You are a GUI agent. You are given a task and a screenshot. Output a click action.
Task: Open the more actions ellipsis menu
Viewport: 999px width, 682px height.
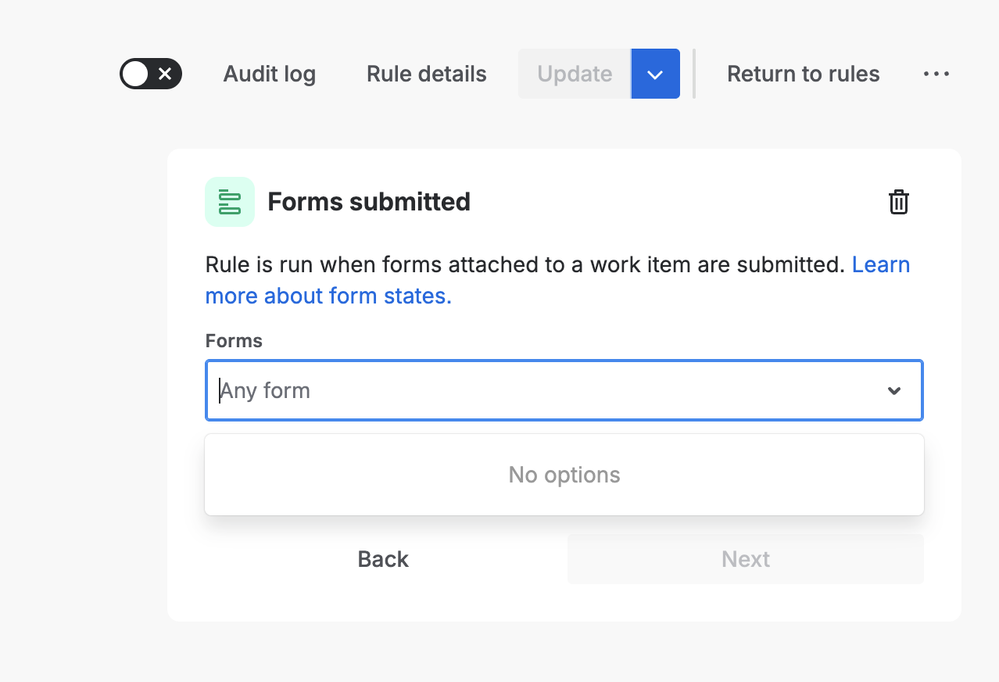pos(936,74)
